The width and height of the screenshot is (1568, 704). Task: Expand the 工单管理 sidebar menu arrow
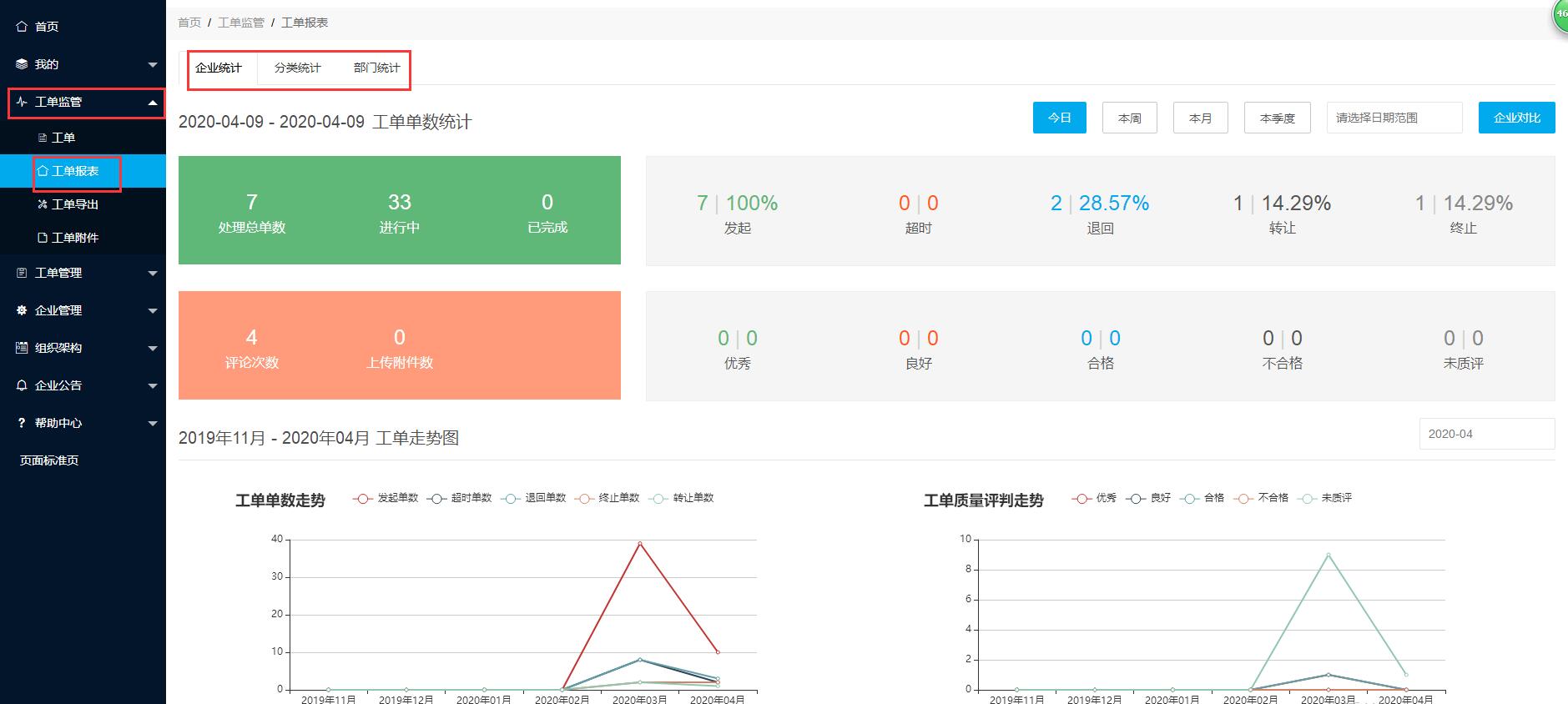click(x=152, y=273)
